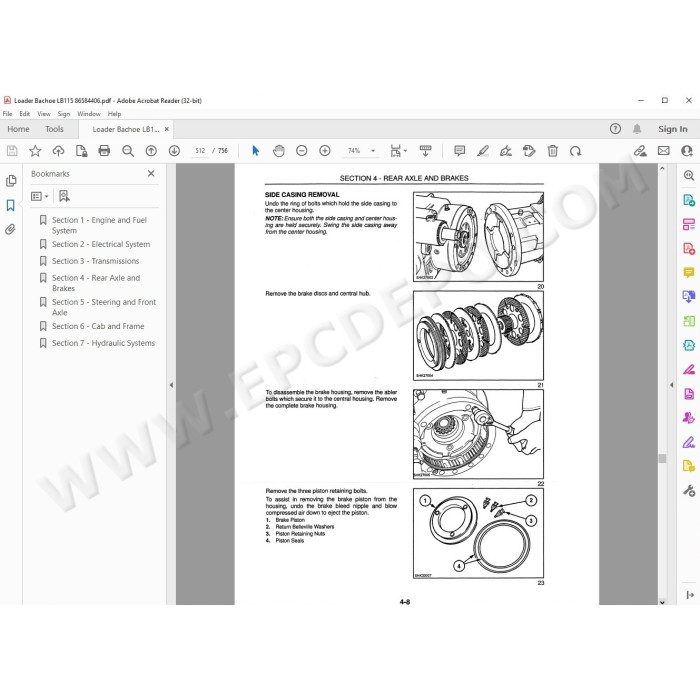
Task: Add the document to starred files
Action: point(35,151)
